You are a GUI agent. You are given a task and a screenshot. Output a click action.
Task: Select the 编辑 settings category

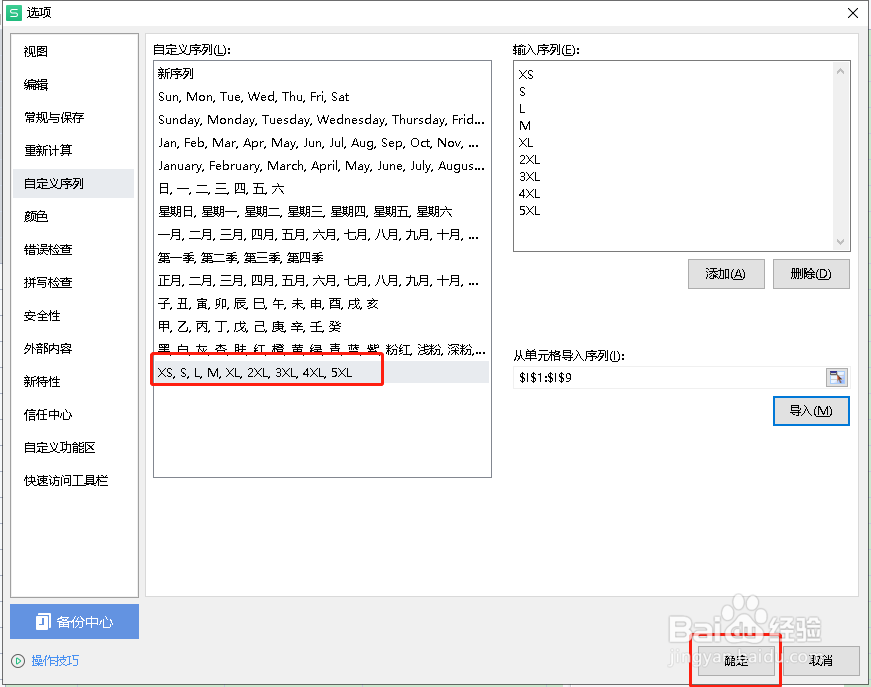35,84
